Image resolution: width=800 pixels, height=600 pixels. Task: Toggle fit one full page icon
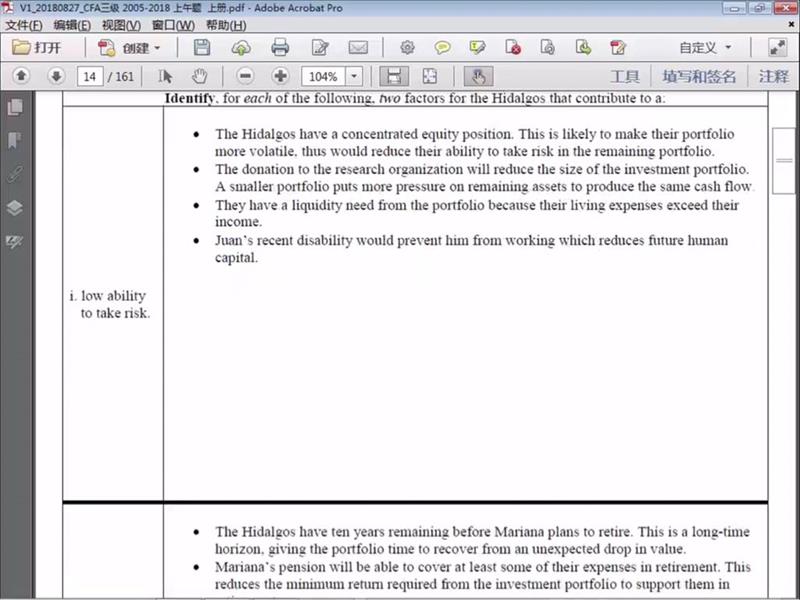point(430,77)
